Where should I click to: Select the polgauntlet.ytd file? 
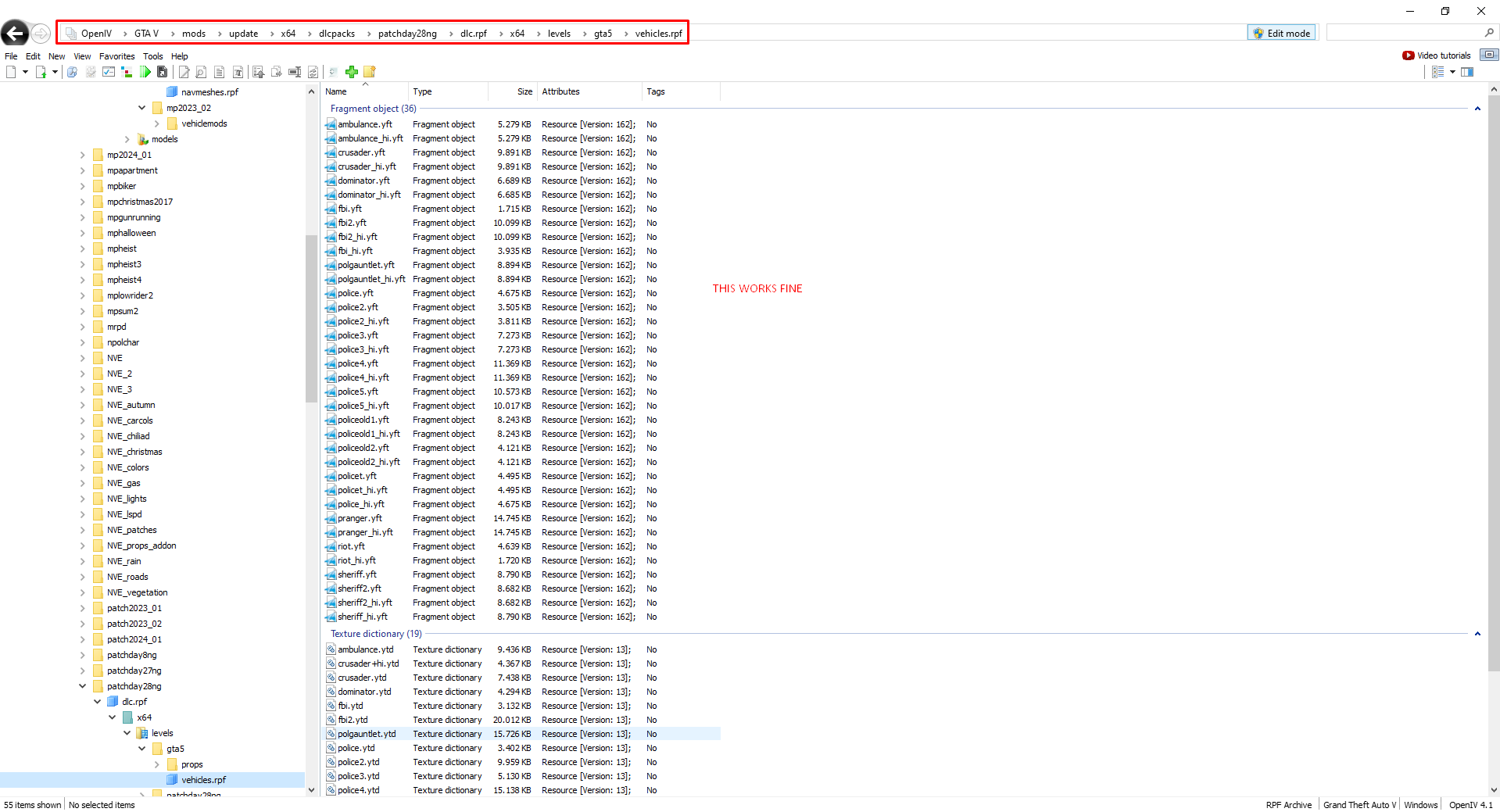click(x=367, y=734)
